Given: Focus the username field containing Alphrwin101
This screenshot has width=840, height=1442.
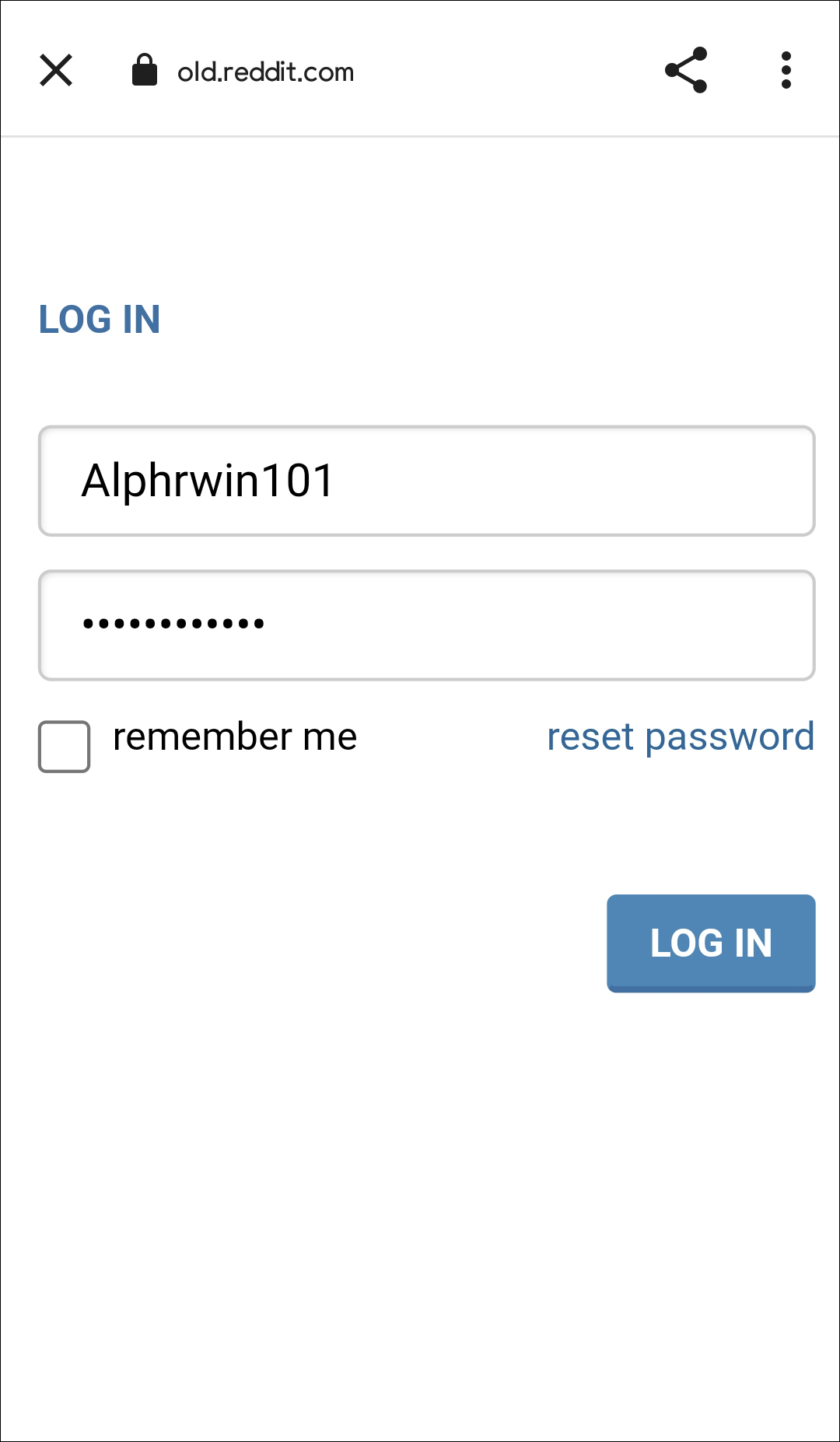Looking at the screenshot, I should pyautogui.click(x=426, y=481).
